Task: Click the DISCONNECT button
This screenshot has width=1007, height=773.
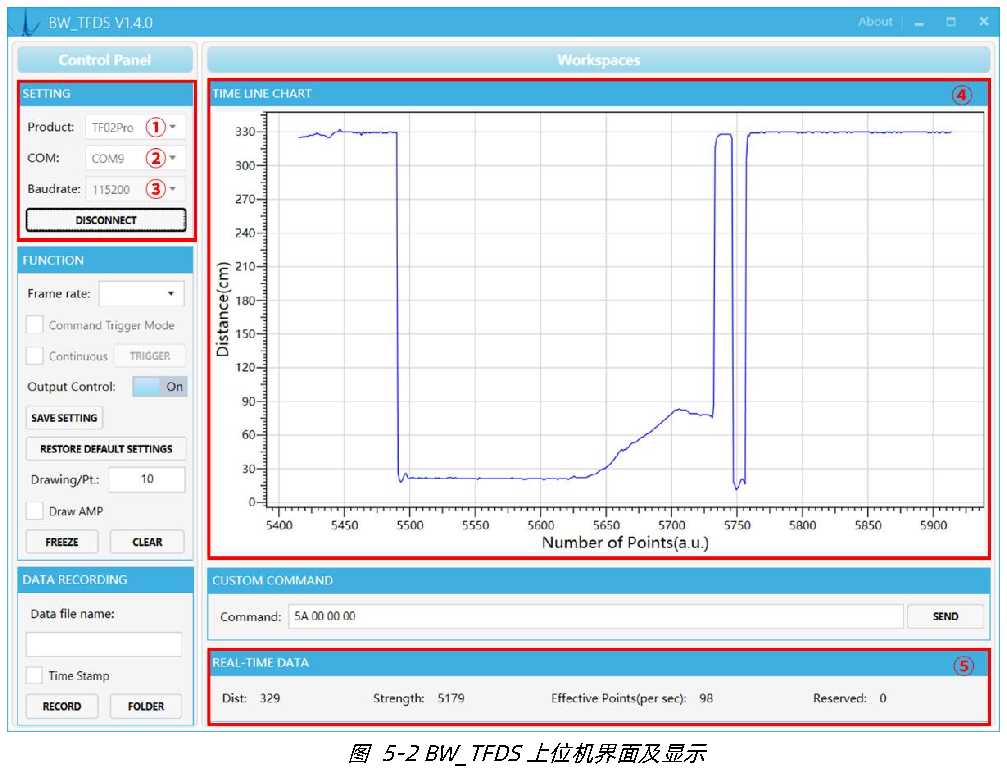Action: 106,220
